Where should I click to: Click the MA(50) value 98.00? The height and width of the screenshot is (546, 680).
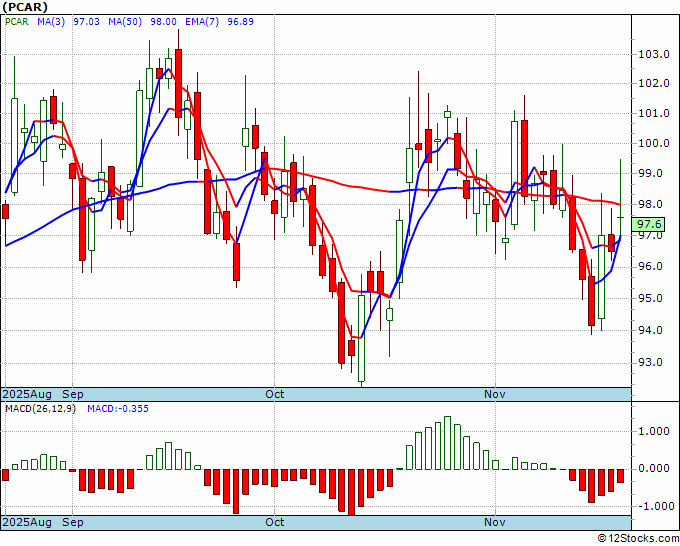pyautogui.click(x=163, y=22)
